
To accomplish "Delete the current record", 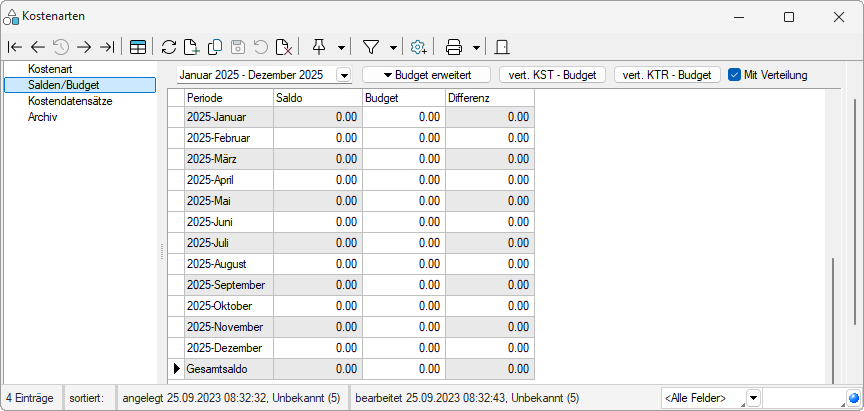I will click(x=284, y=47).
